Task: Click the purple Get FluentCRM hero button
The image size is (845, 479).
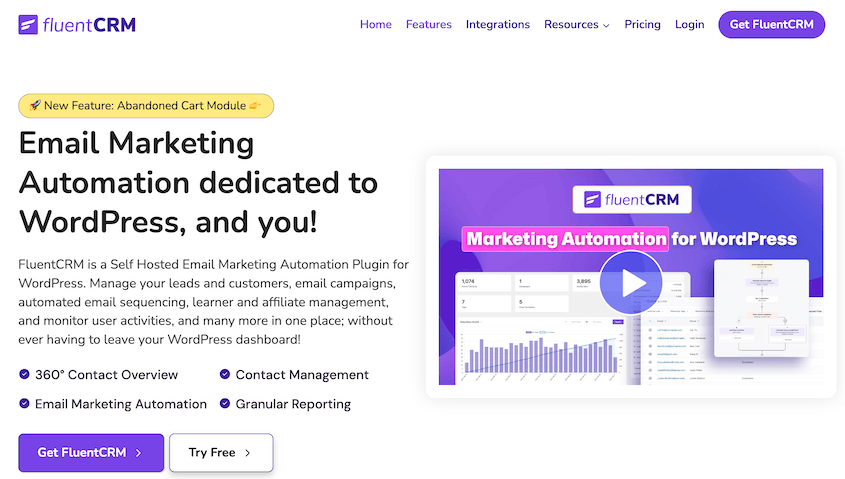Action: [x=91, y=453]
